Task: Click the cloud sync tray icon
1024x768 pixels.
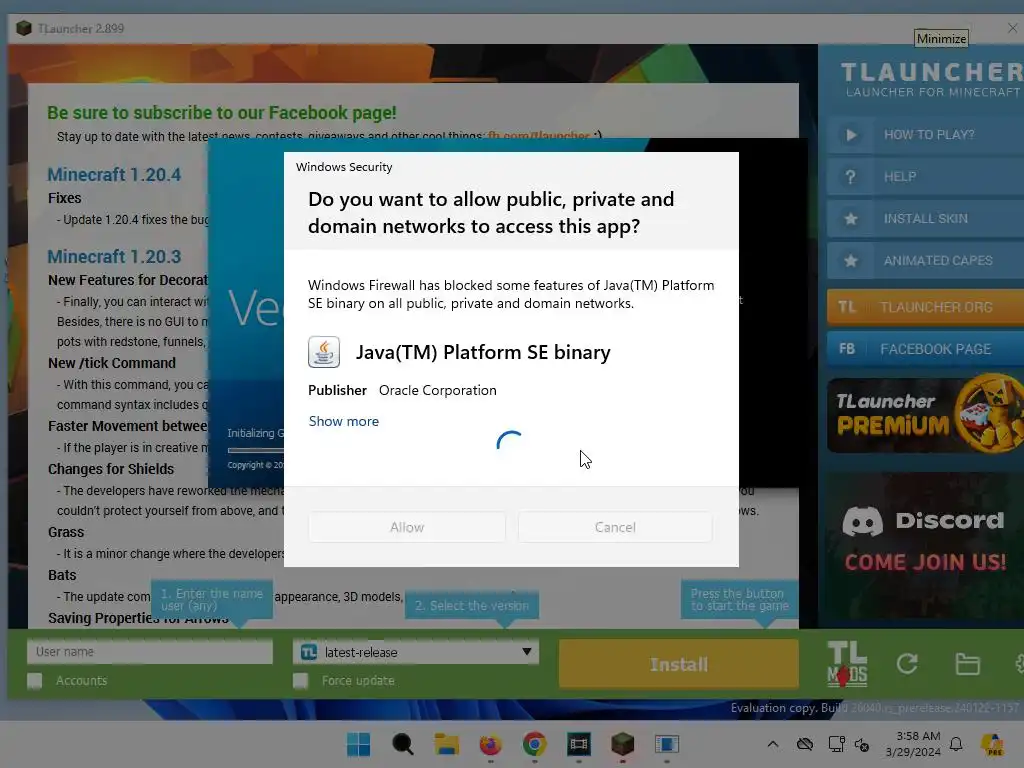Action: pyautogui.click(x=805, y=744)
